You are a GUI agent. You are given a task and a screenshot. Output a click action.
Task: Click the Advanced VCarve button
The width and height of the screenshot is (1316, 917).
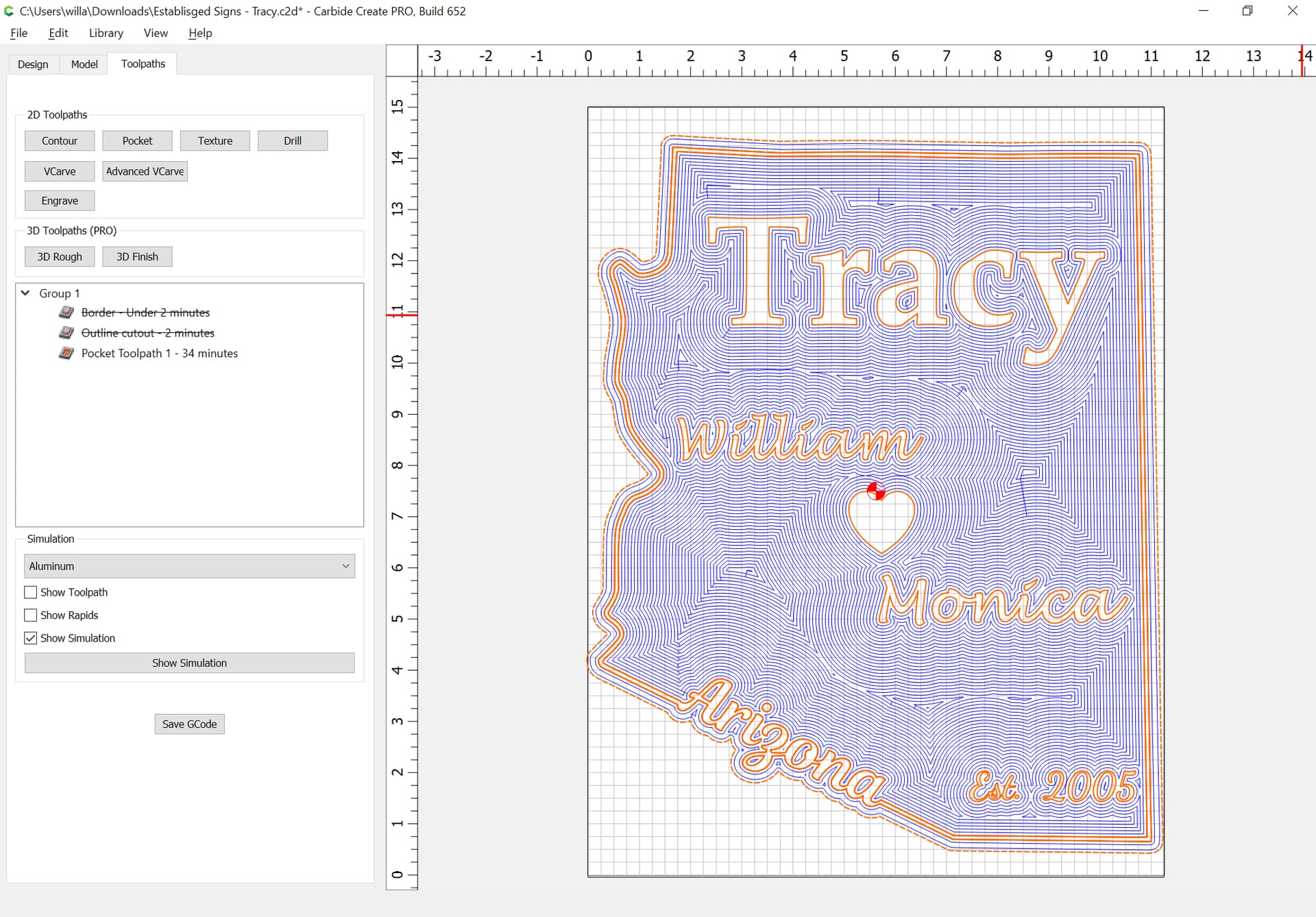(145, 171)
